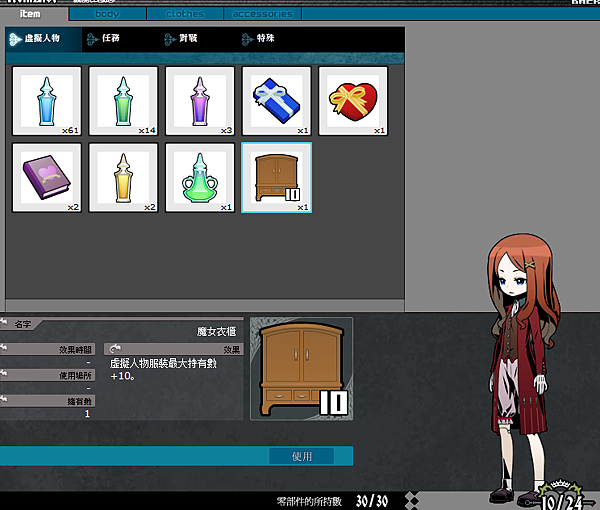
Task: Click the 效果時間 label
Action: (x=75, y=350)
